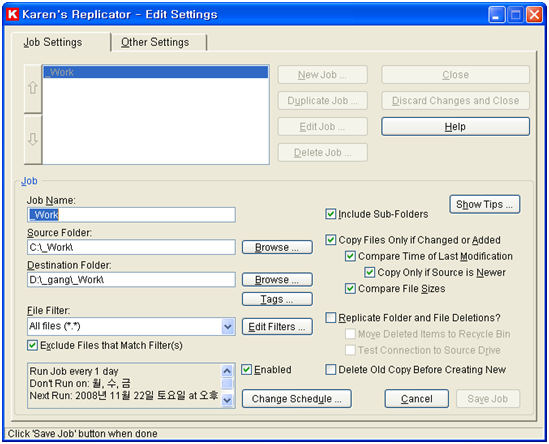The height and width of the screenshot is (444, 549).
Task: Click the 'Run Job every 1 day' text
Action: pos(74,371)
